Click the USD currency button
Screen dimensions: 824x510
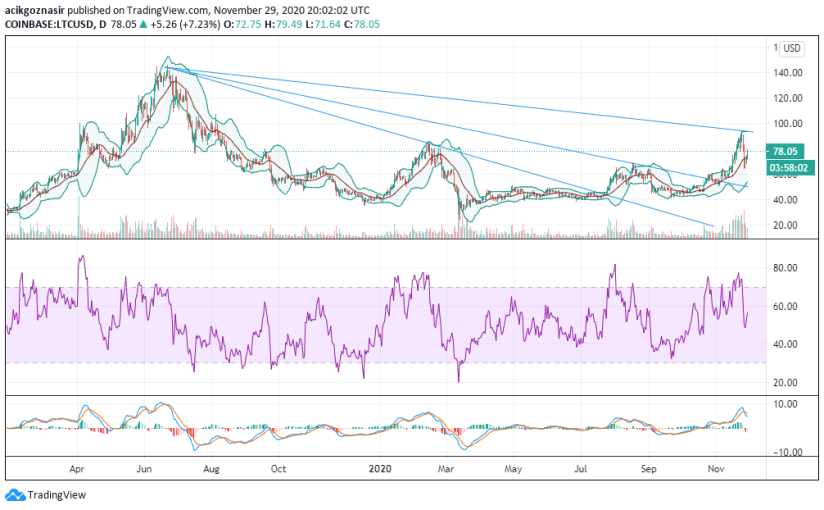pos(791,48)
